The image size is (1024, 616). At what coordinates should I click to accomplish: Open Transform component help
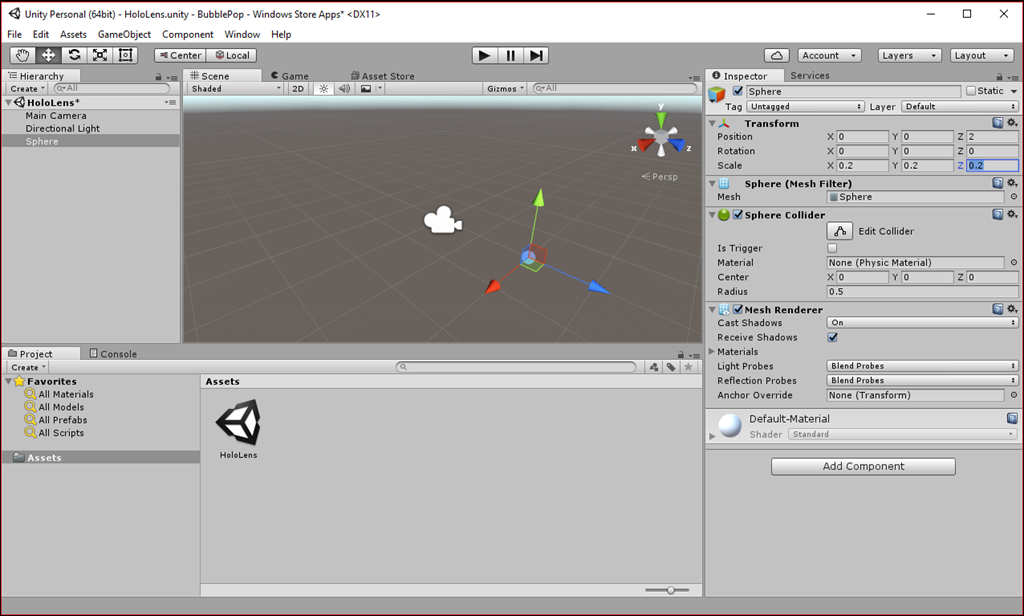point(997,123)
